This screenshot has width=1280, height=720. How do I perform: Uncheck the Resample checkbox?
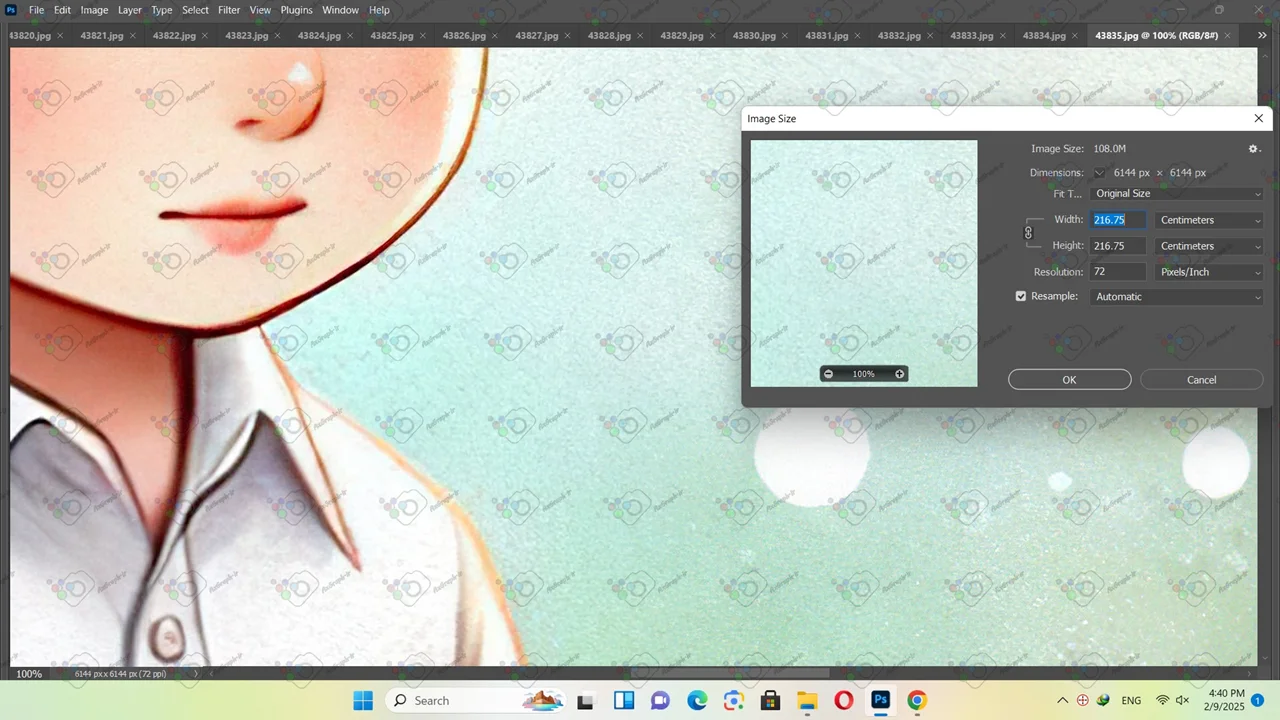(x=1021, y=297)
